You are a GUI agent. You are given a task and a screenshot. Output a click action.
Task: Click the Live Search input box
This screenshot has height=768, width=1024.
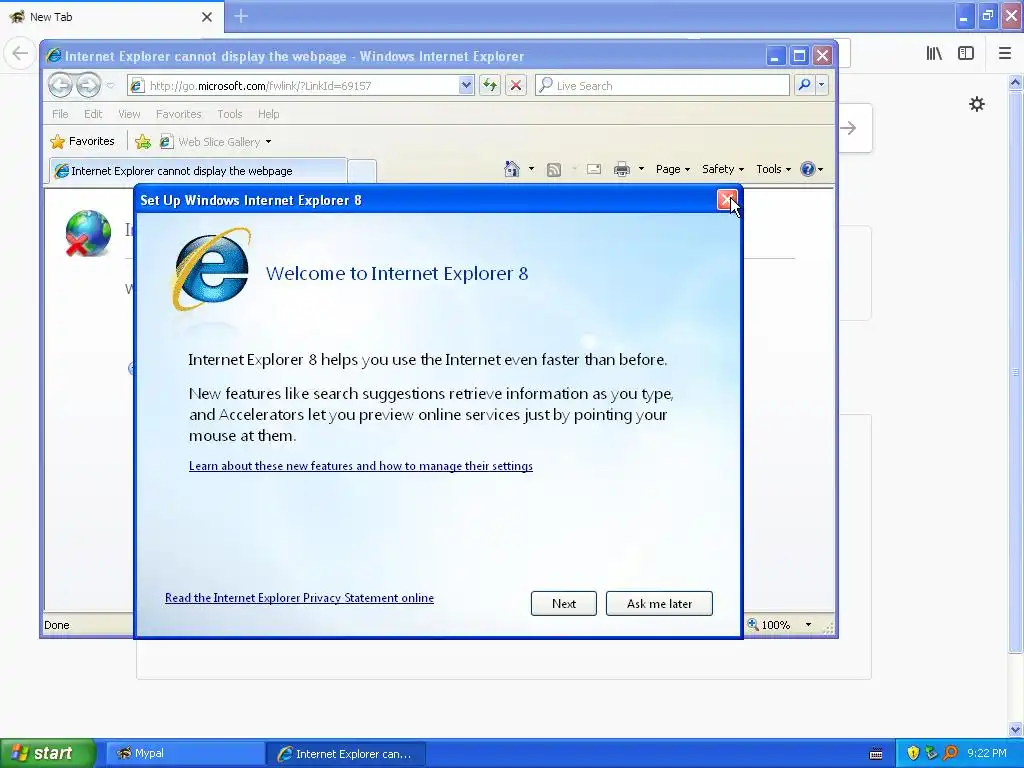tap(662, 86)
